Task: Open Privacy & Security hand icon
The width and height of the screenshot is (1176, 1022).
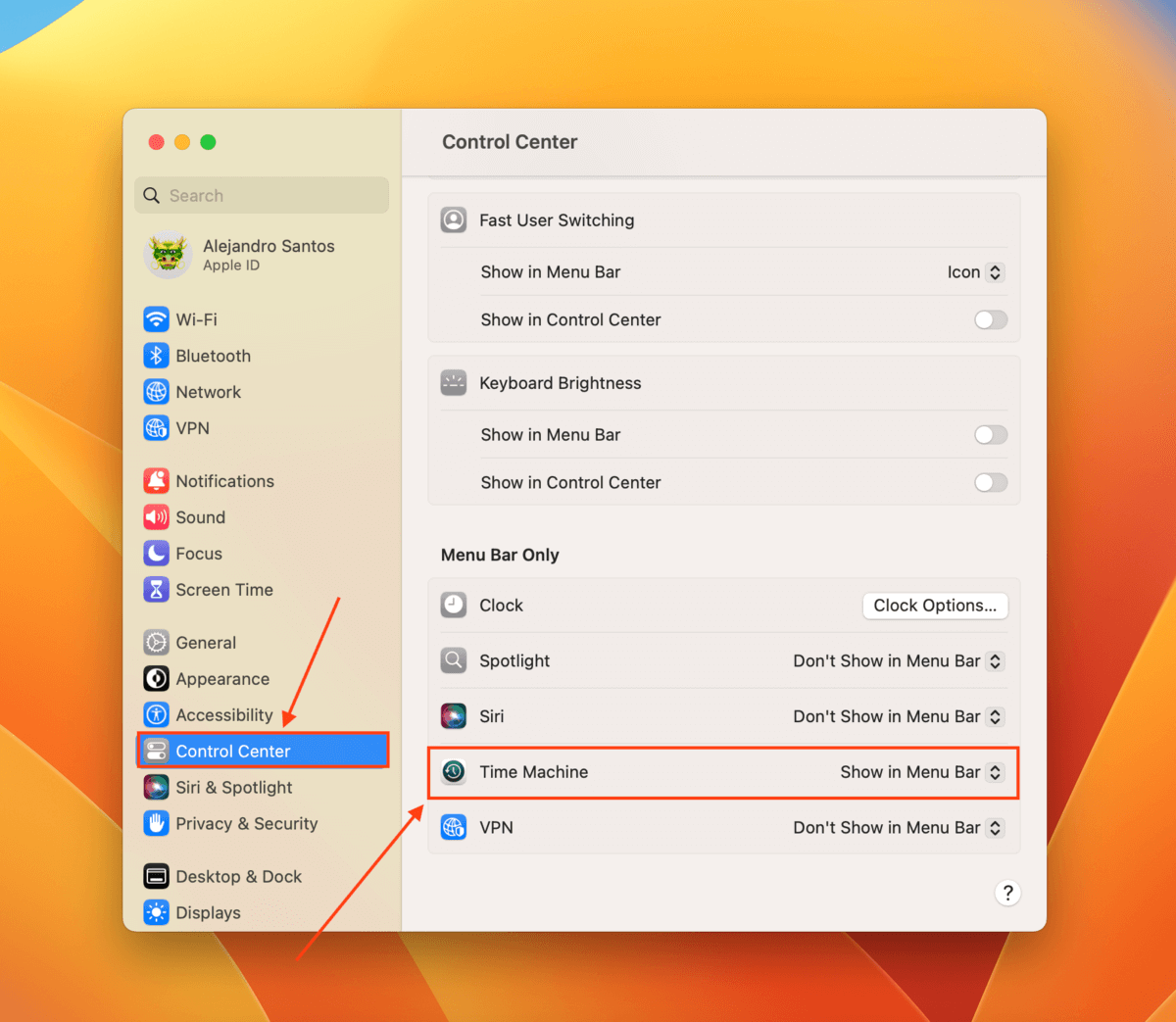Action: point(156,824)
